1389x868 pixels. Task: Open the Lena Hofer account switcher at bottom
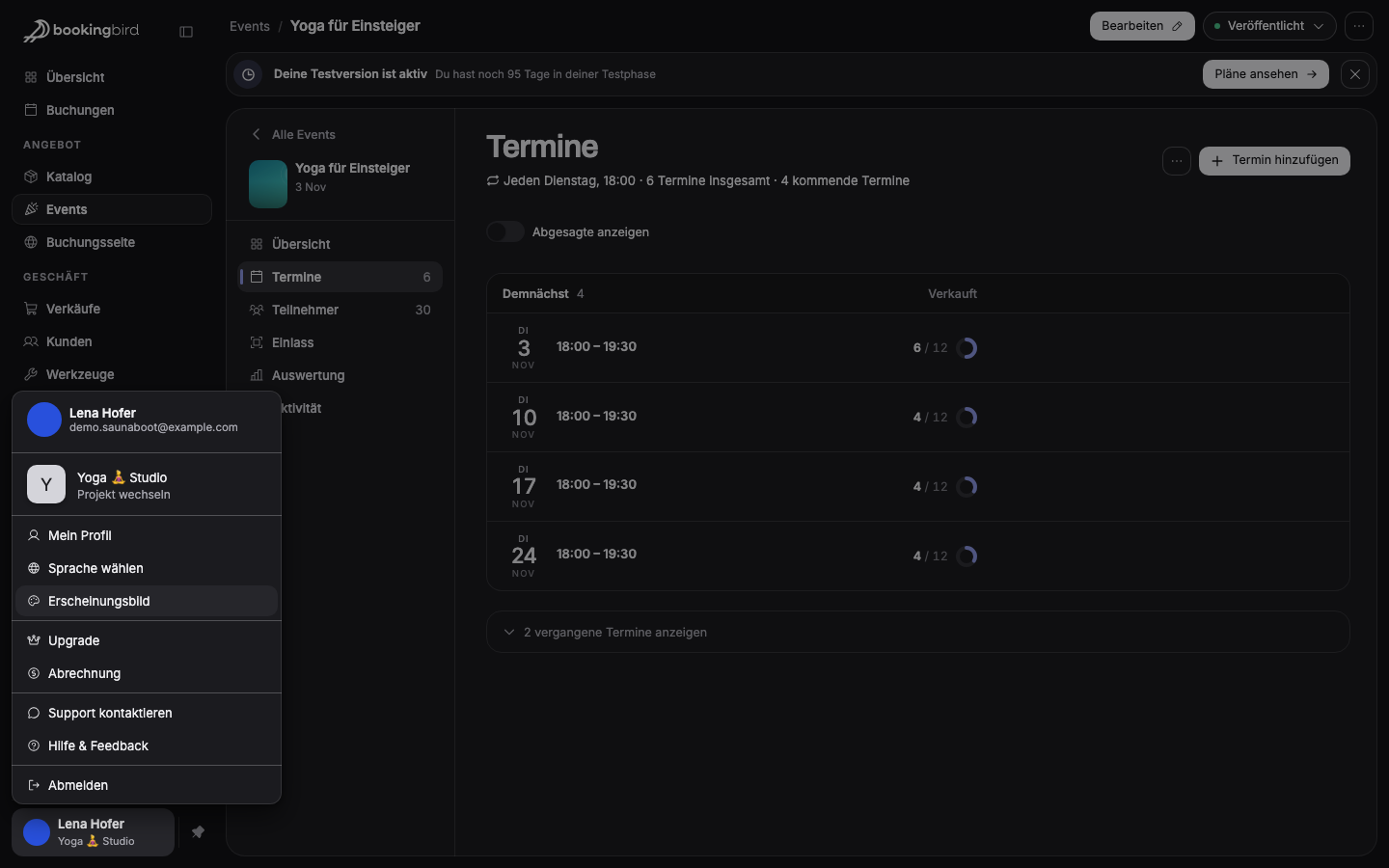[94, 832]
